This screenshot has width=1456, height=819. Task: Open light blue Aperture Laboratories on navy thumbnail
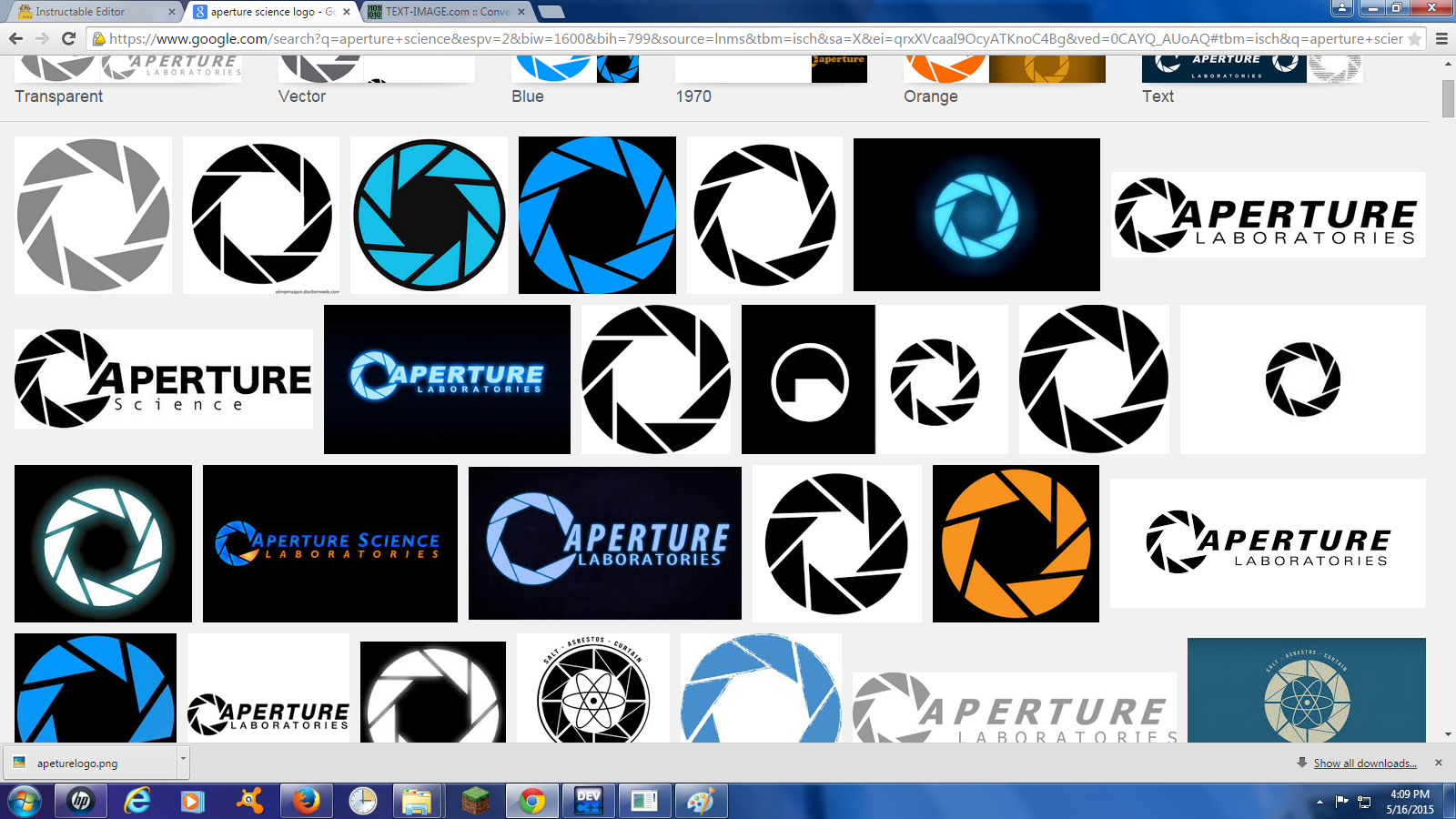coord(605,543)
